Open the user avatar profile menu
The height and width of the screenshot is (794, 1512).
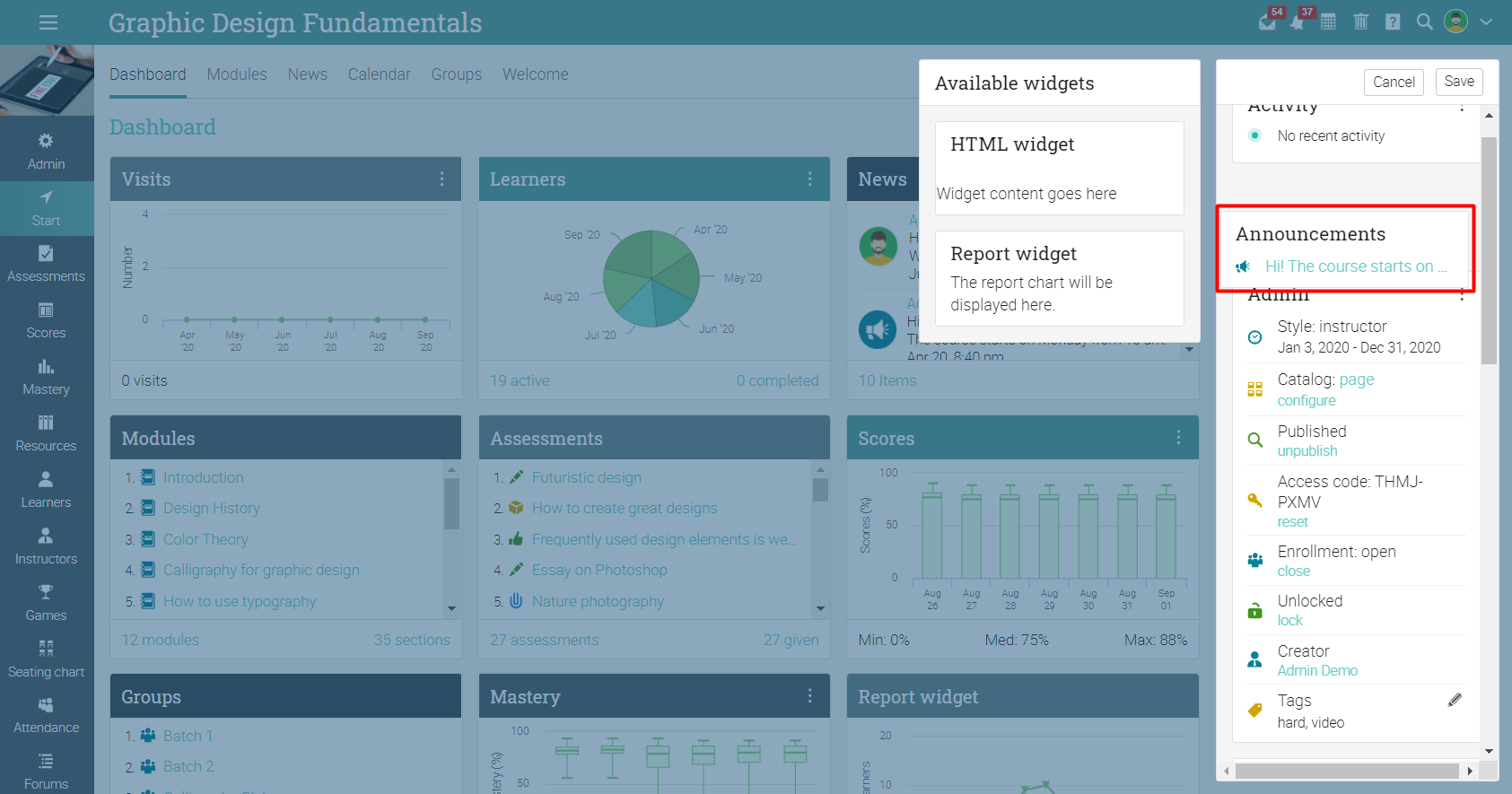pos(1455,22)
